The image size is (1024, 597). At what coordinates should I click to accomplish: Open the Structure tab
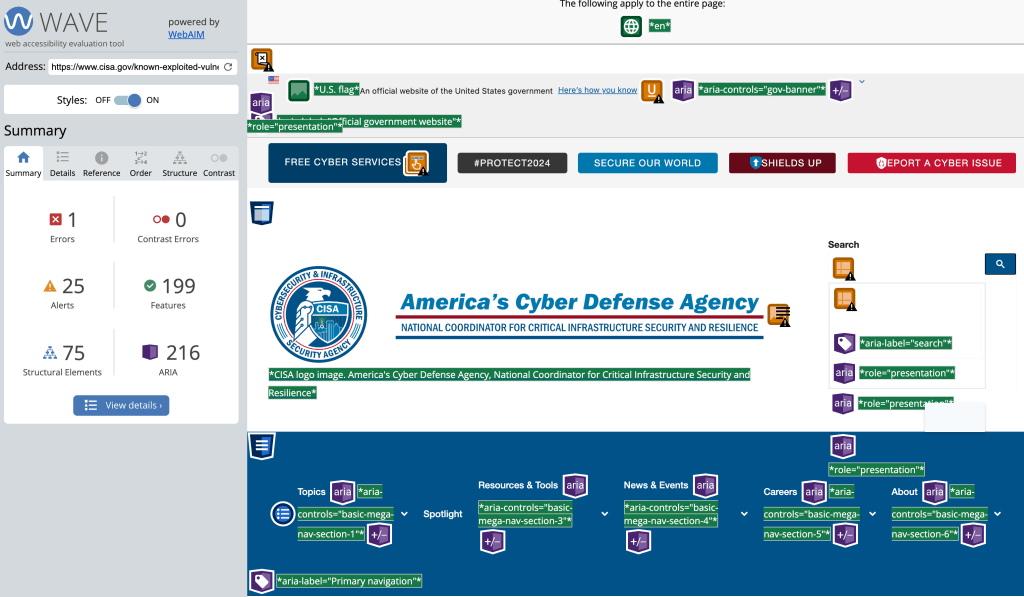(x=179, y=164)
